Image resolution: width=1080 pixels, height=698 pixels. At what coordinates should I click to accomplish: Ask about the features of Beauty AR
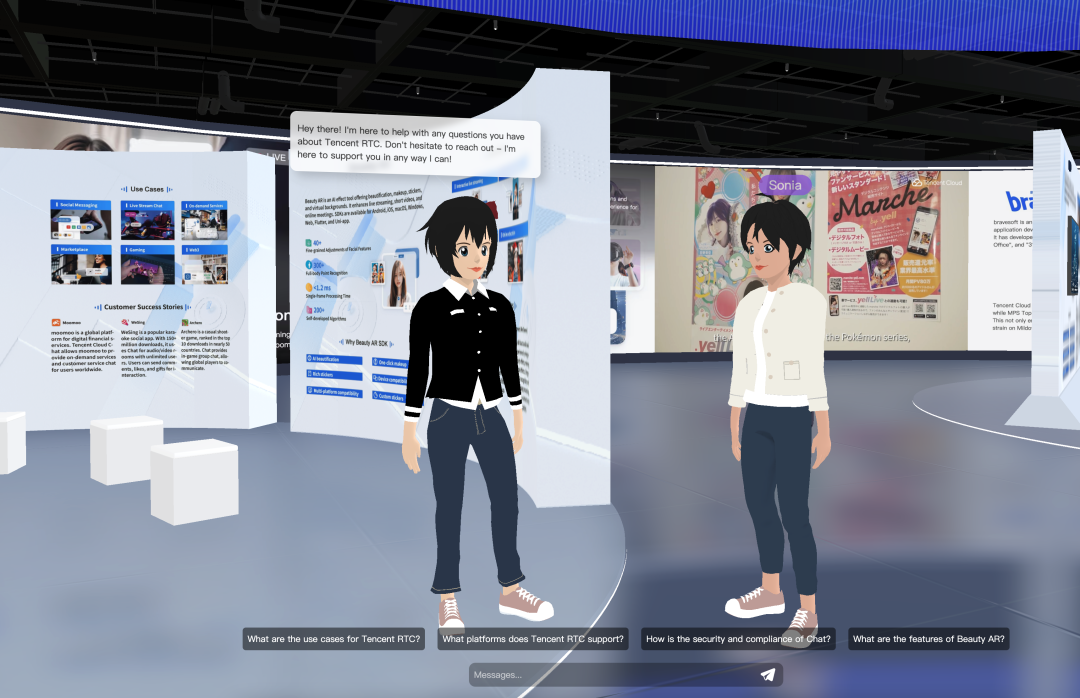click(928, 638)
